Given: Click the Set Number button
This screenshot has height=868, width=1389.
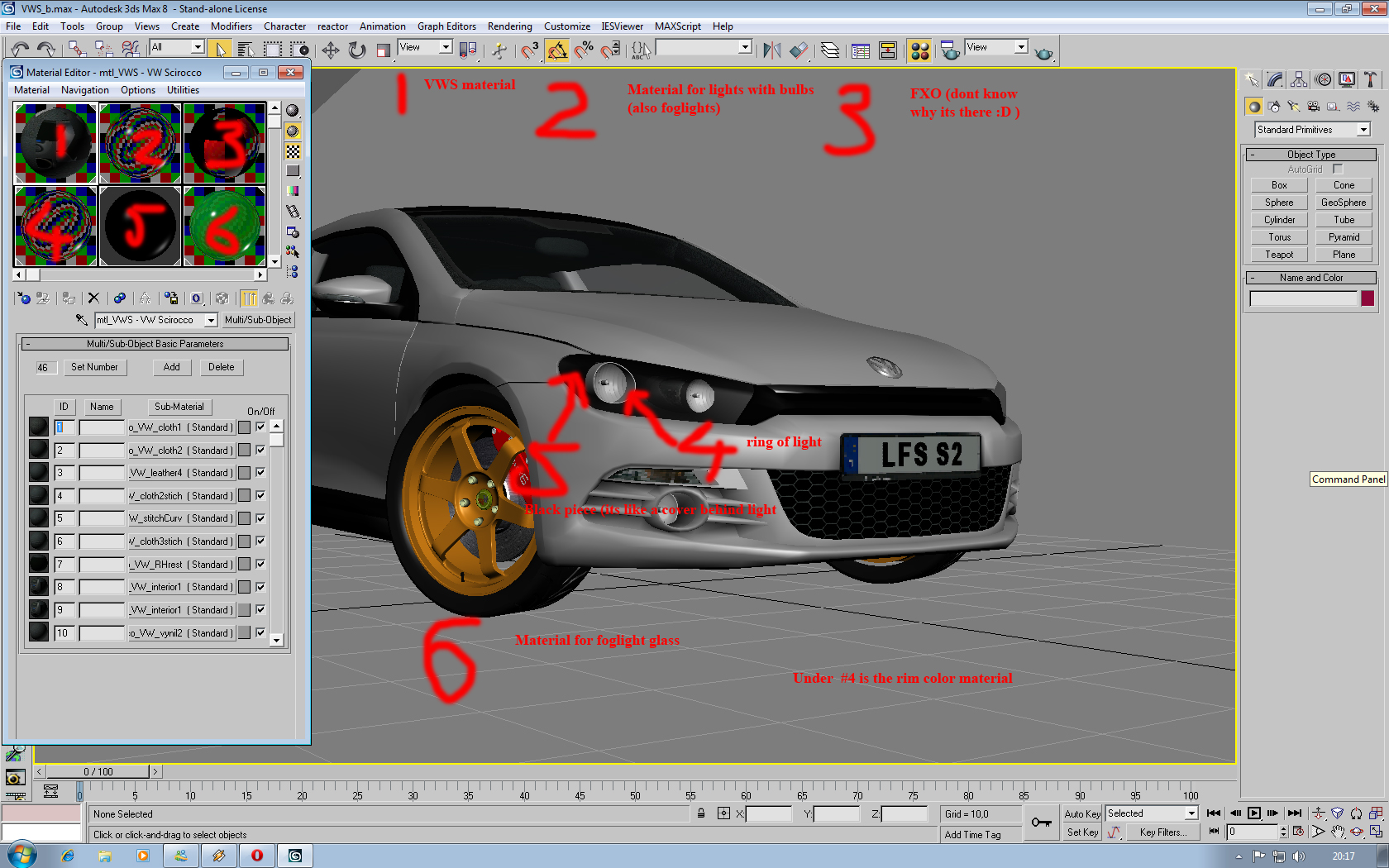Looking at the screenshot, I should pos(94,367).
